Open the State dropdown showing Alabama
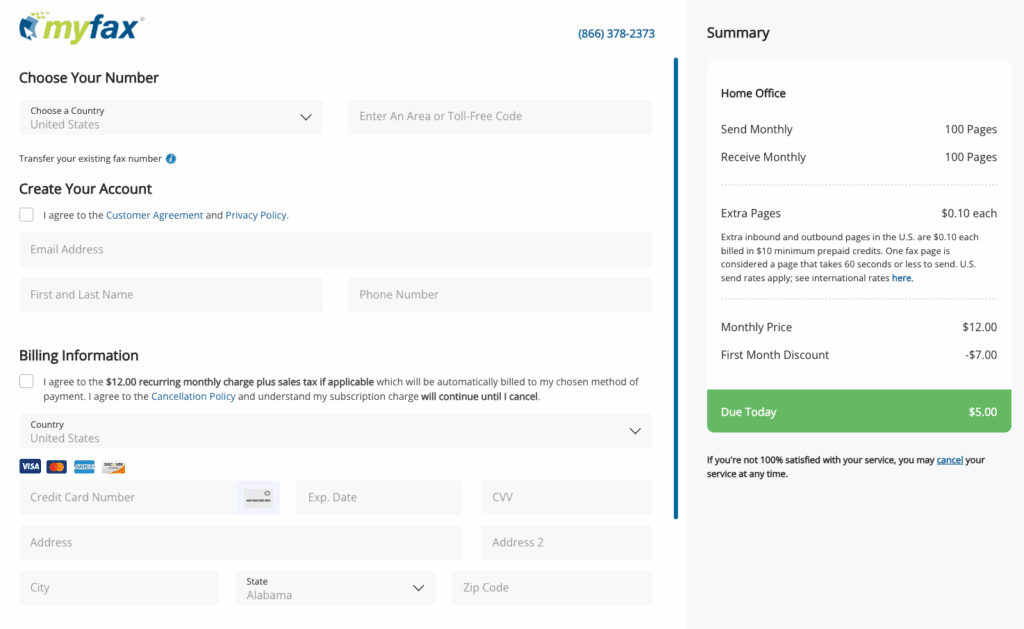The width and height of the screenshot is (1024, 629). click(335, 588)
